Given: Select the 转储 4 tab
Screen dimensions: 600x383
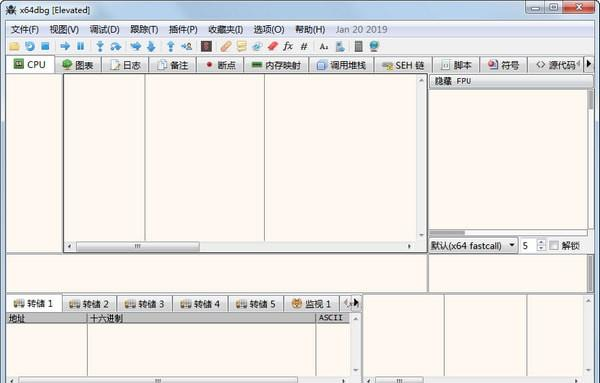Looking at the screenshot, I should click(x=200, y=304).
